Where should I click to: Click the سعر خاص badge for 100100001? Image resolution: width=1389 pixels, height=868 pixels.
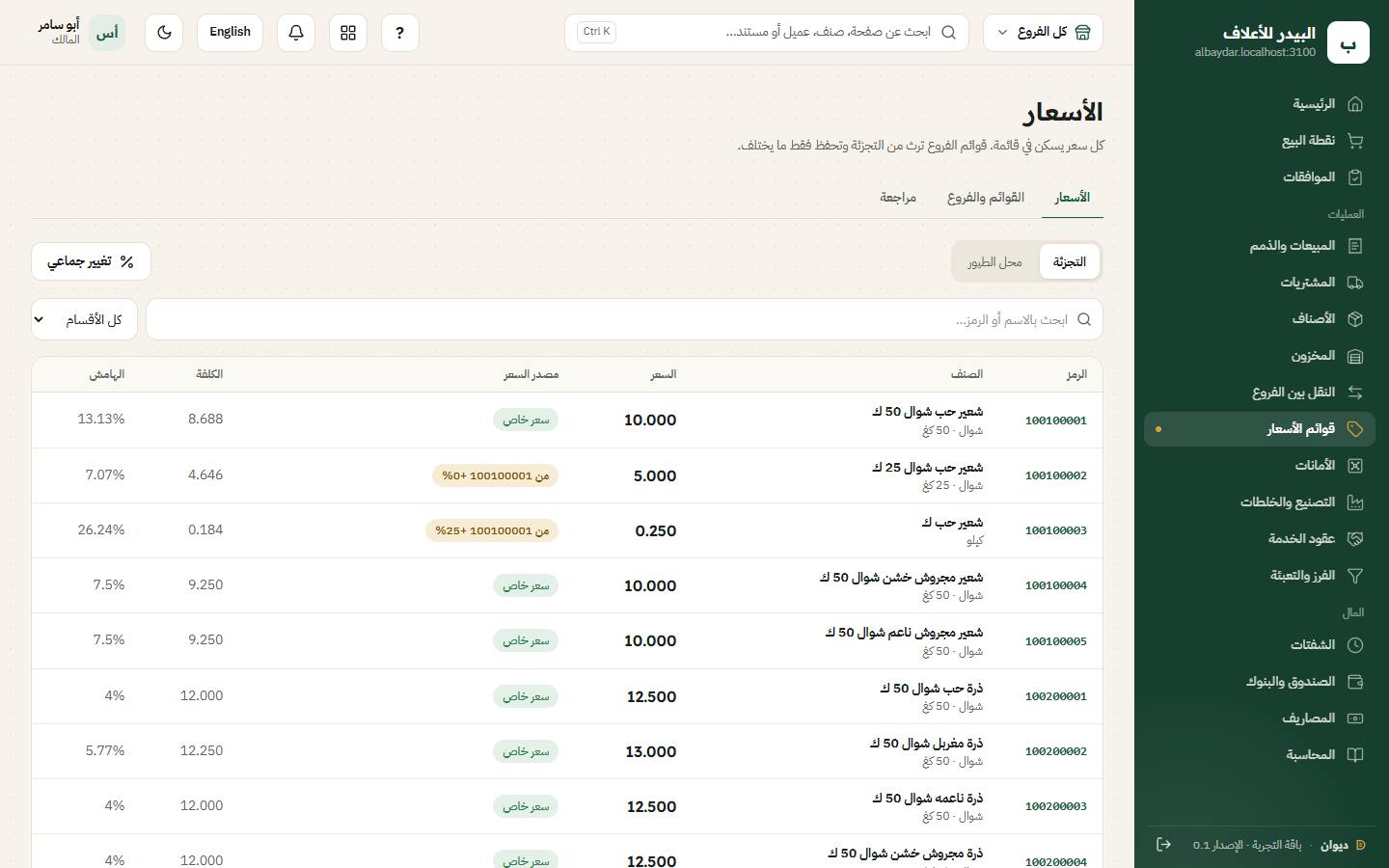[526, 420]
